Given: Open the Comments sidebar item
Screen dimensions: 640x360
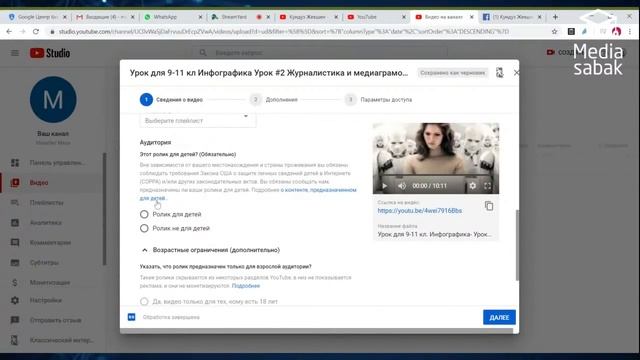Looking at the screenshot, I should coord(50,242).
